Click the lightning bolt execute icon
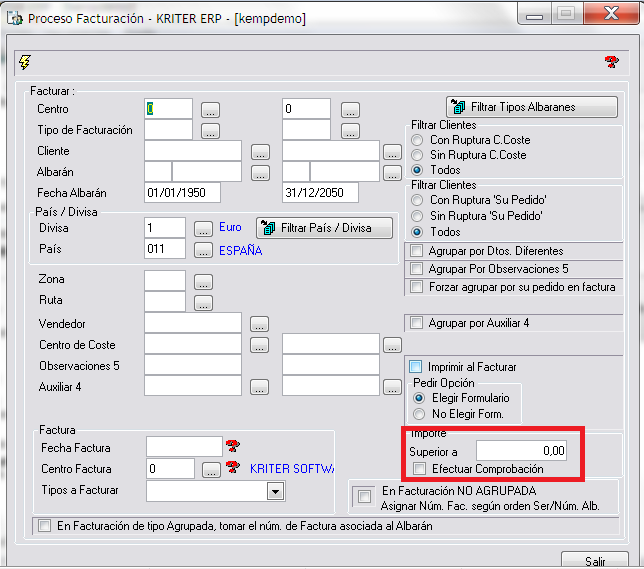 click(25, 63)
